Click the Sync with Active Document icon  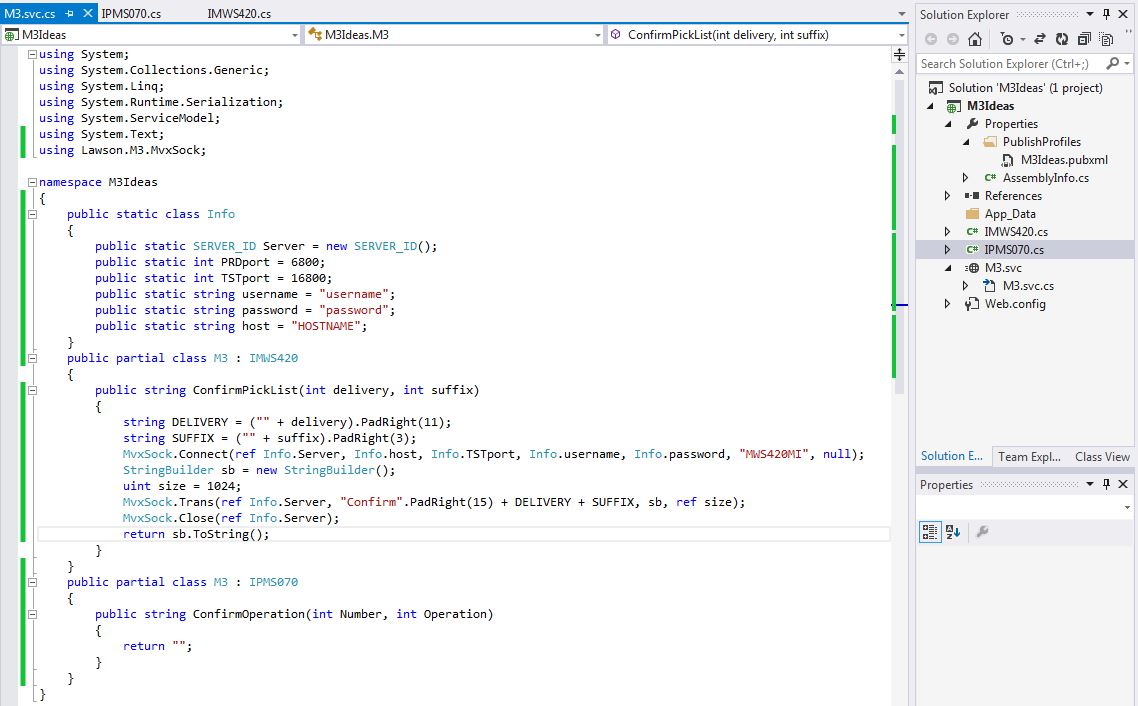pyautogui.click(x=1041, y=39)
